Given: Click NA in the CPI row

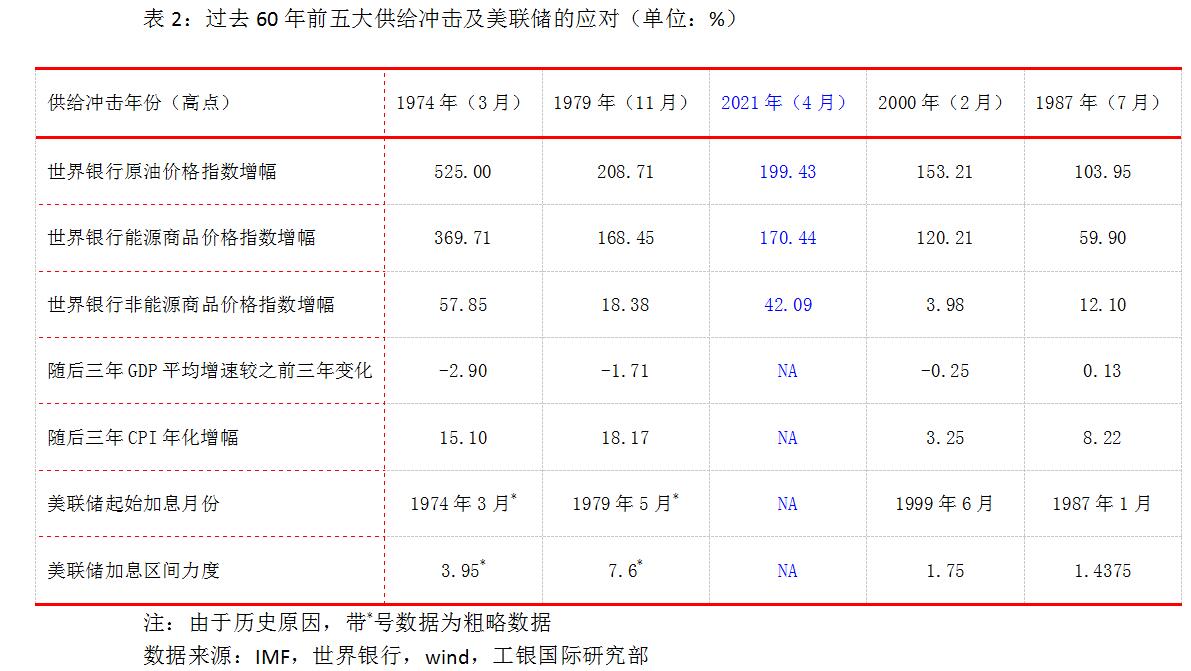Looking at the screenshot, I should [787, 438].
